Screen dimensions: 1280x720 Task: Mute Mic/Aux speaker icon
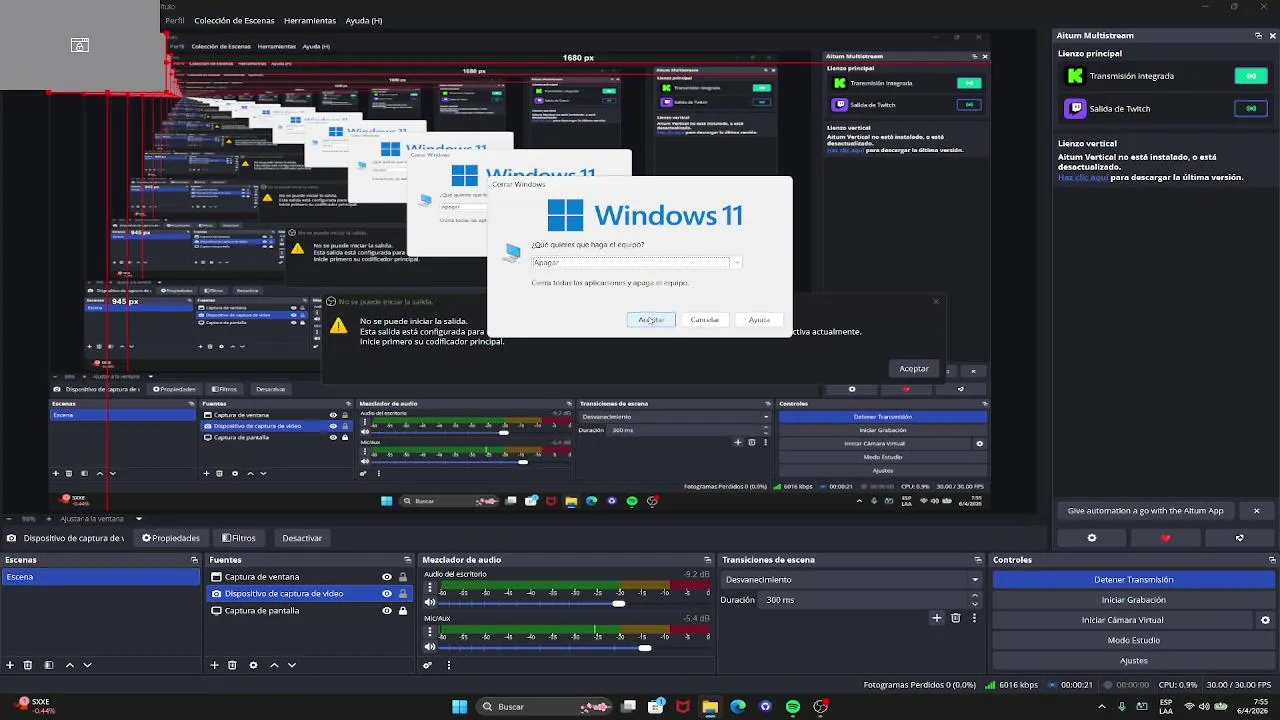pos(430,647)
